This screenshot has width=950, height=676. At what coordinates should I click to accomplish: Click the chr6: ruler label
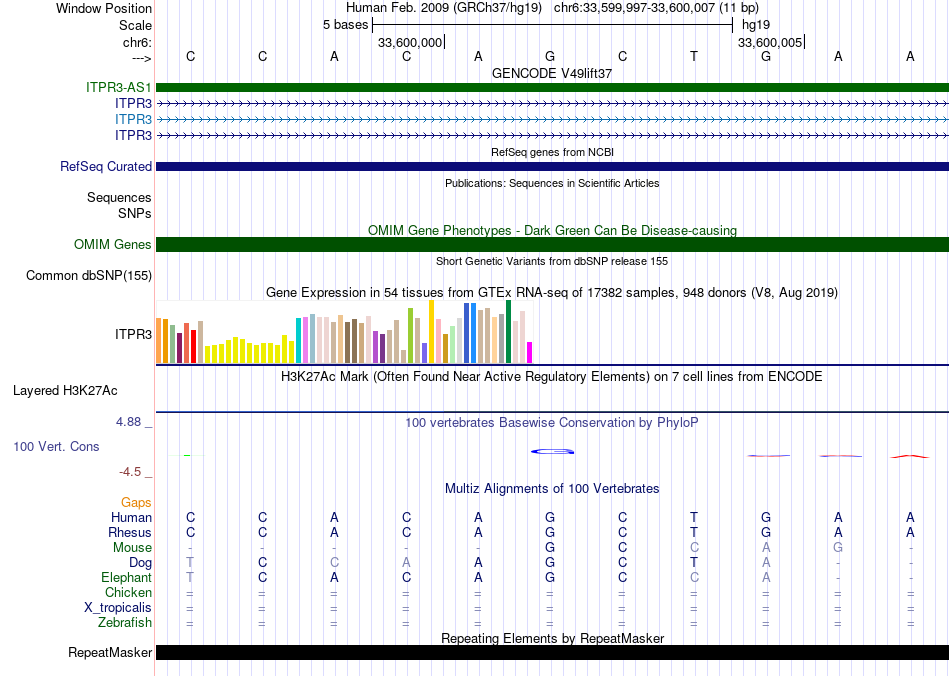137,42
